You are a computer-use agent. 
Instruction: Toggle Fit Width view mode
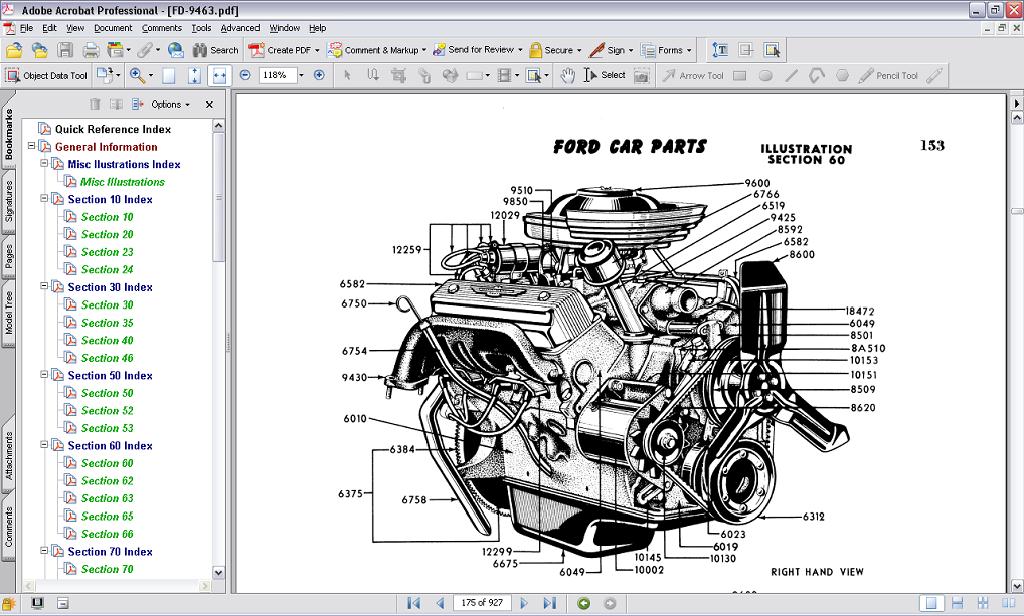click(219, 75)
